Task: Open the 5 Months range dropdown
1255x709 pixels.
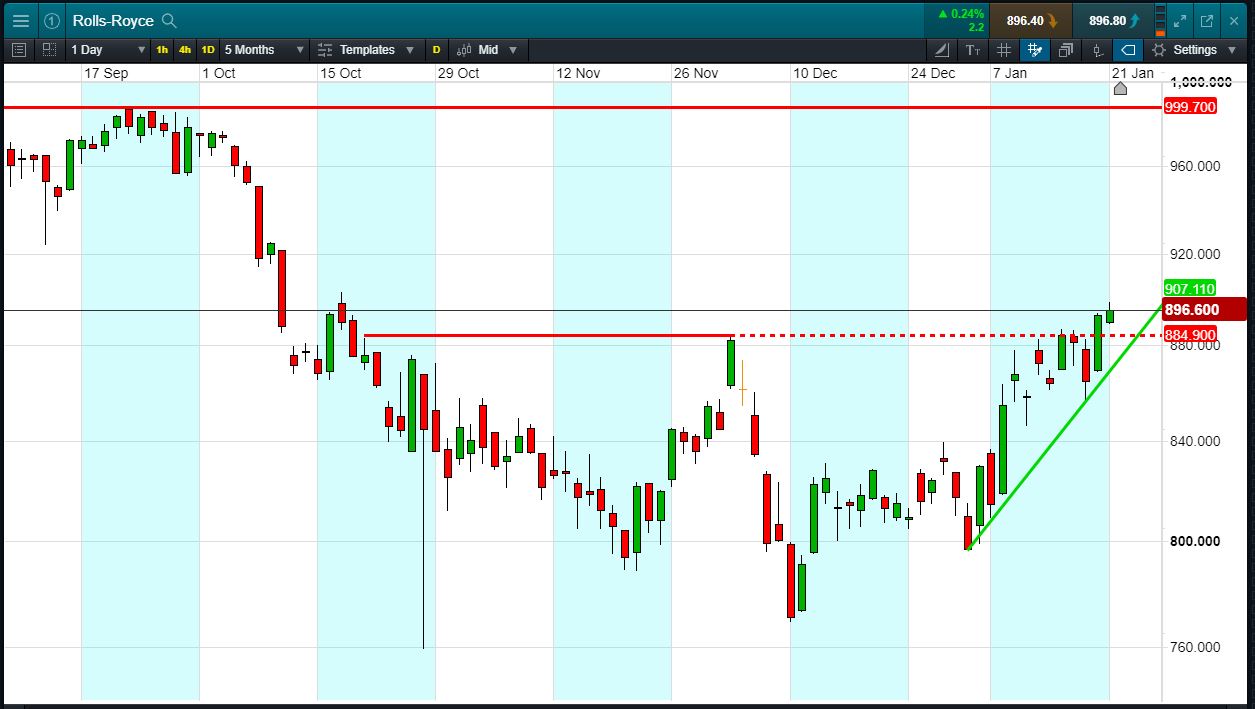Action: pyautogui.click(x=264, y=50)
